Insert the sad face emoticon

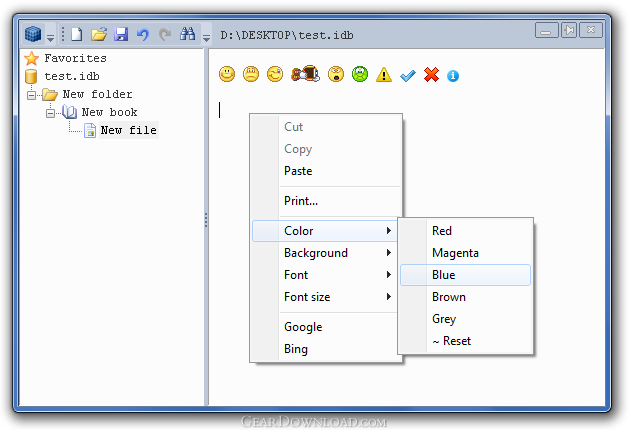tap(251, 74)
